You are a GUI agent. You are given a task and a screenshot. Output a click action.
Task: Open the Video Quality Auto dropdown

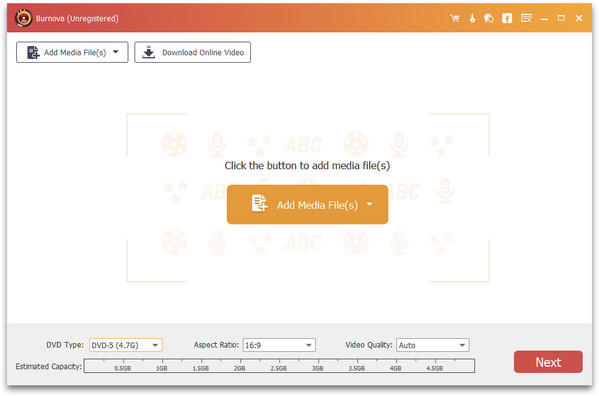[432, 345]
